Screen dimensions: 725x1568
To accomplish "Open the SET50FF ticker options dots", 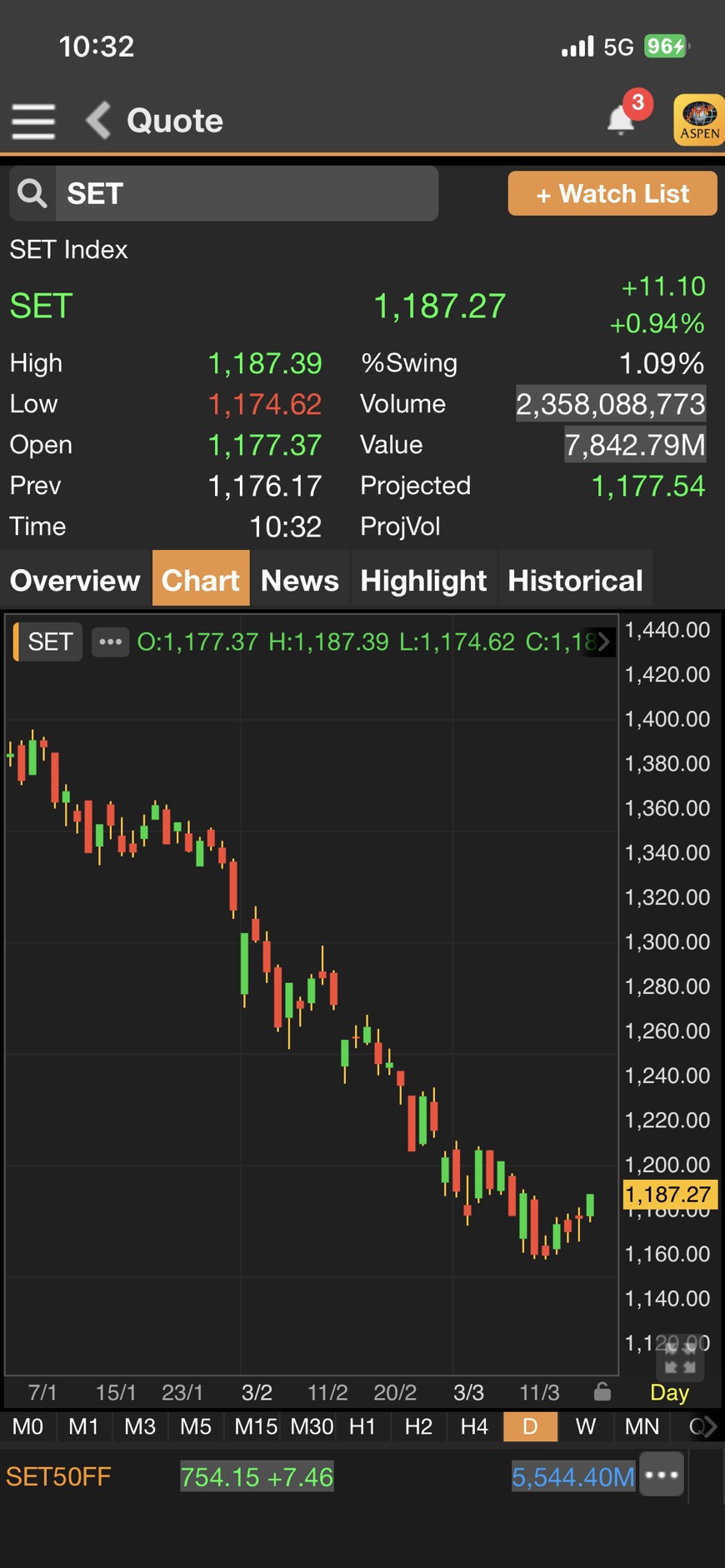I will (x=662, y=1475).
